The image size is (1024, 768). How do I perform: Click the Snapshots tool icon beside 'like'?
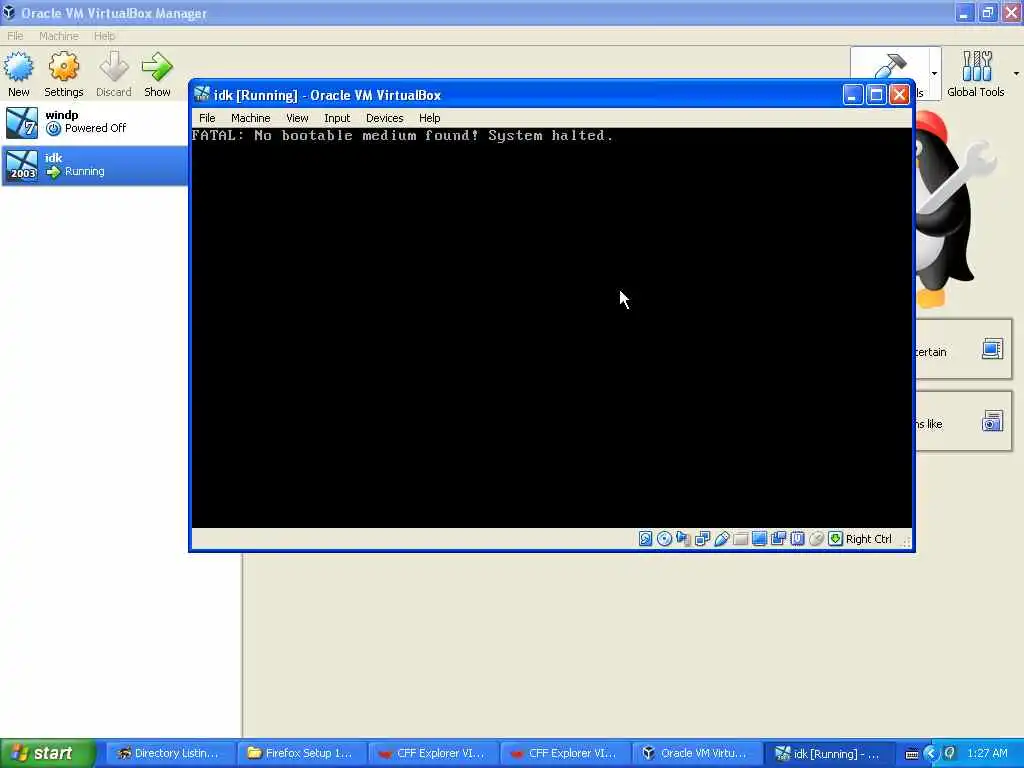[x=992, y=421]
